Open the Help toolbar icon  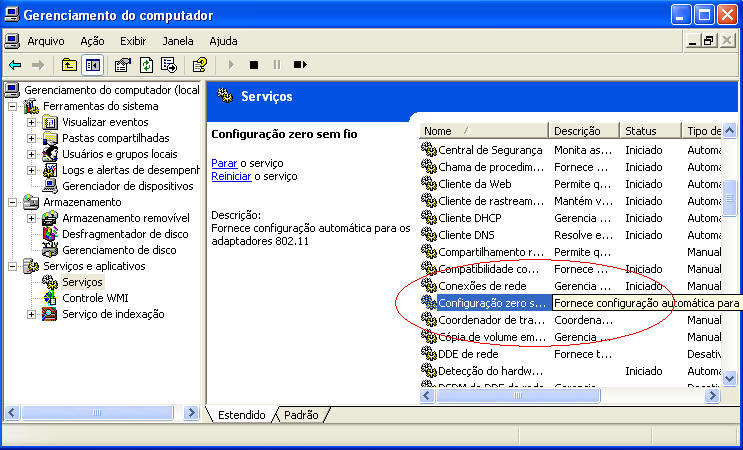199,65
